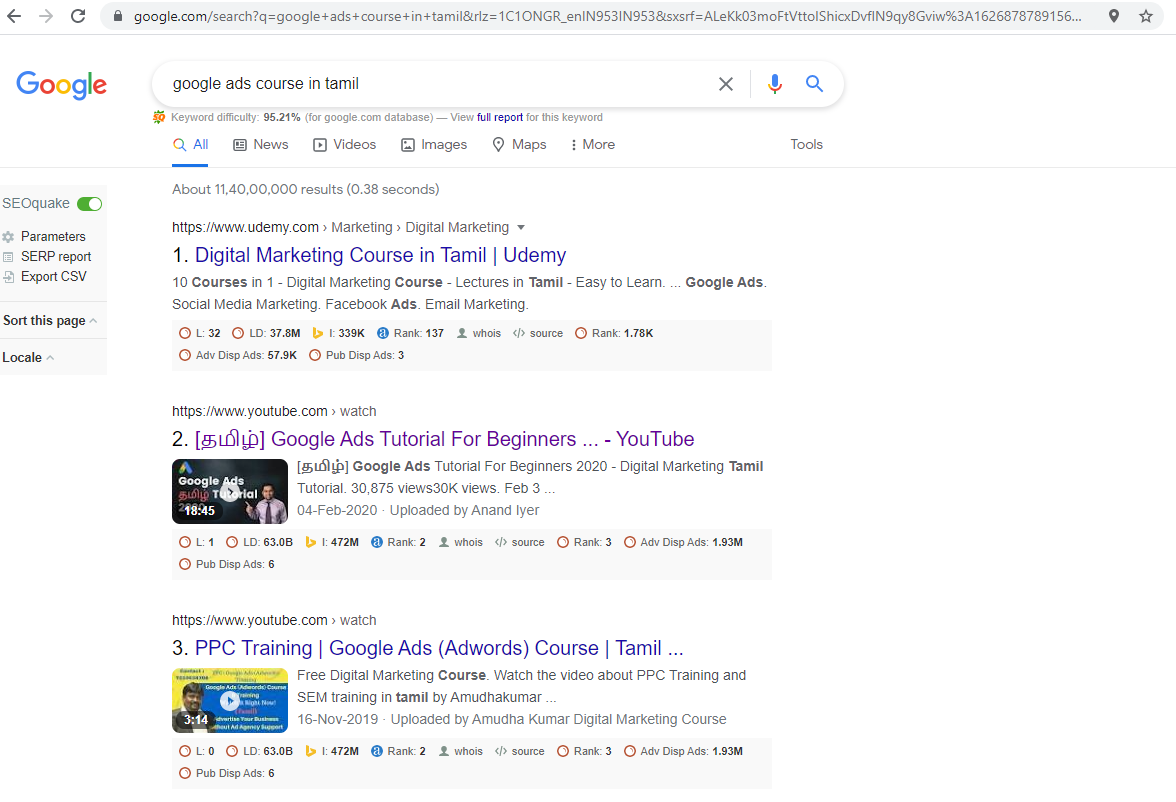
Task: Open the dropdown arrow beside the Udemy URL
Action: point(521,228)
